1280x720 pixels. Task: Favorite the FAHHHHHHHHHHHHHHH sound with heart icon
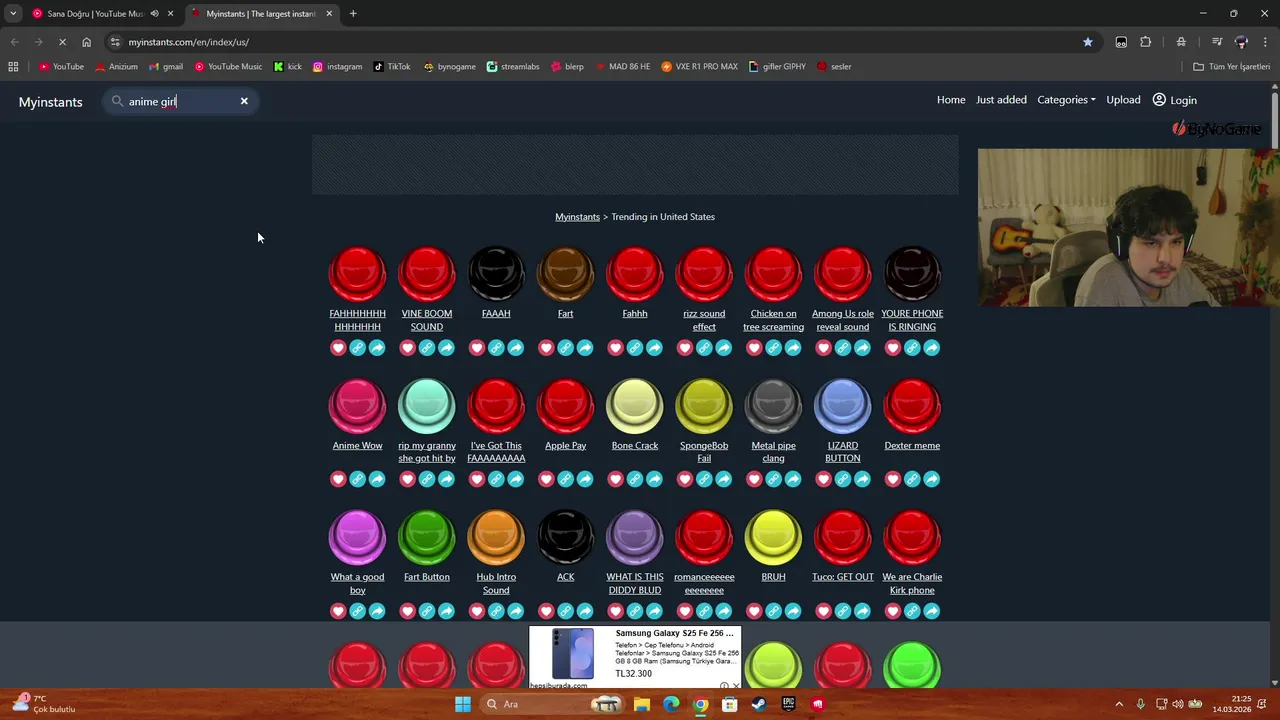pyautogui.click(x=338, y=348)
